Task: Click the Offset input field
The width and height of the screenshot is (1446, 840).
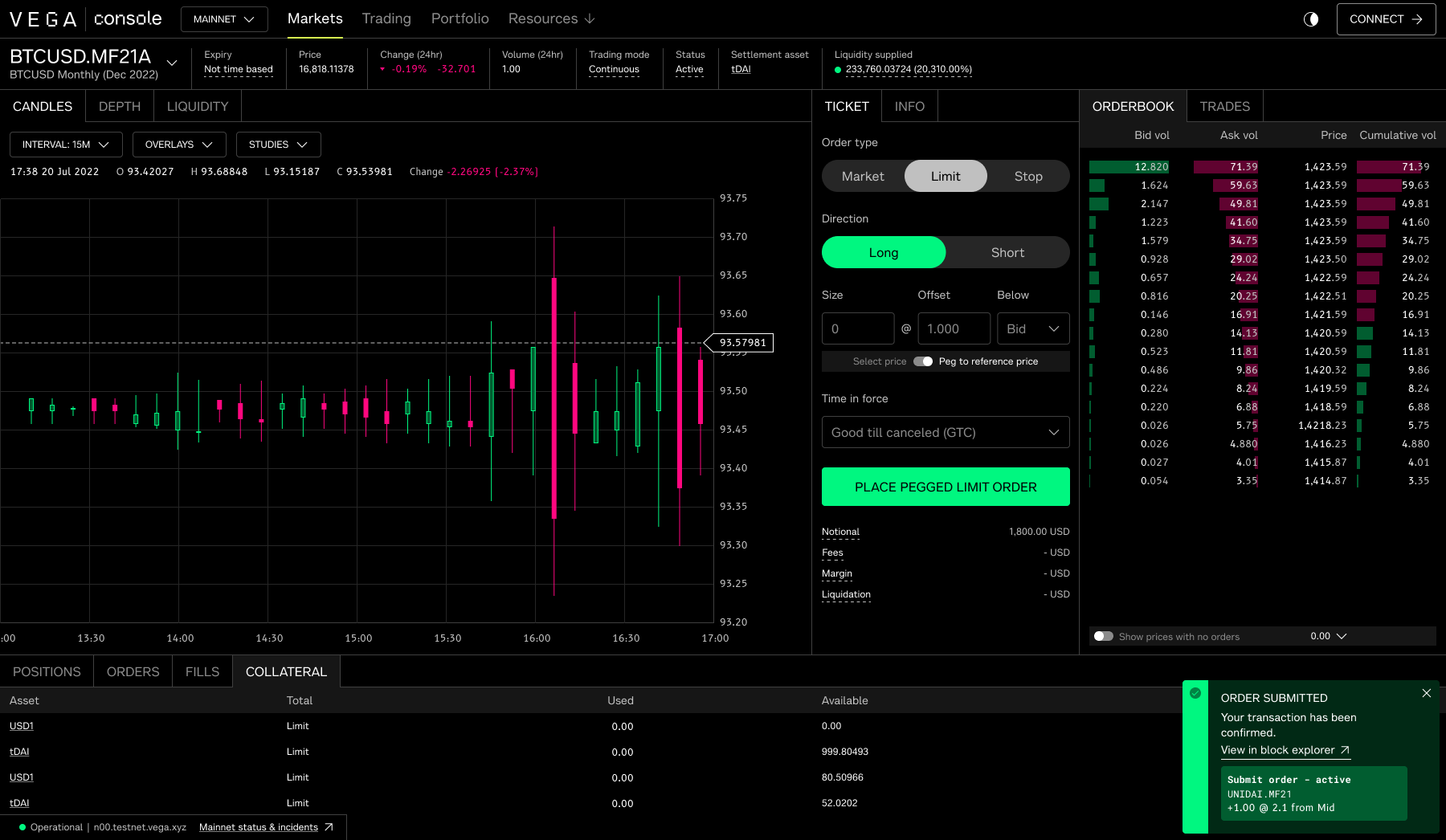Action: coord(954,328)
